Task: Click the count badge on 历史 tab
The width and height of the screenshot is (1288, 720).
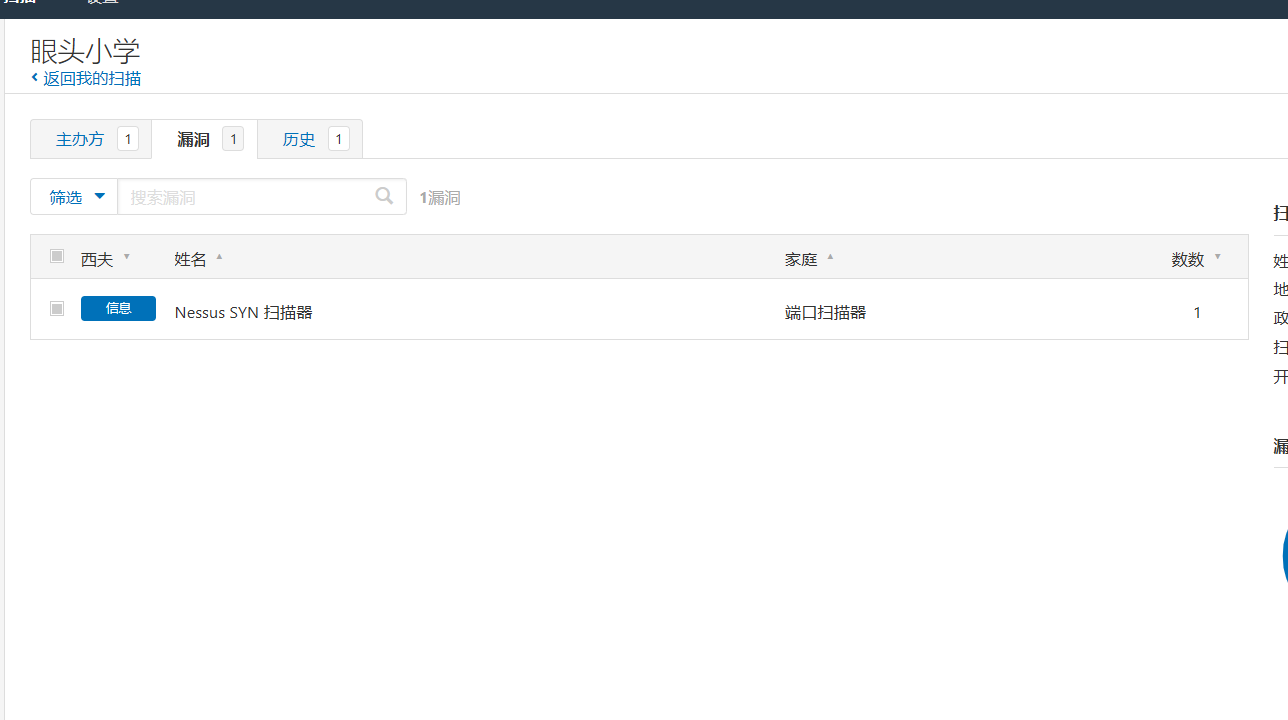Action: (x=338, y=139)
